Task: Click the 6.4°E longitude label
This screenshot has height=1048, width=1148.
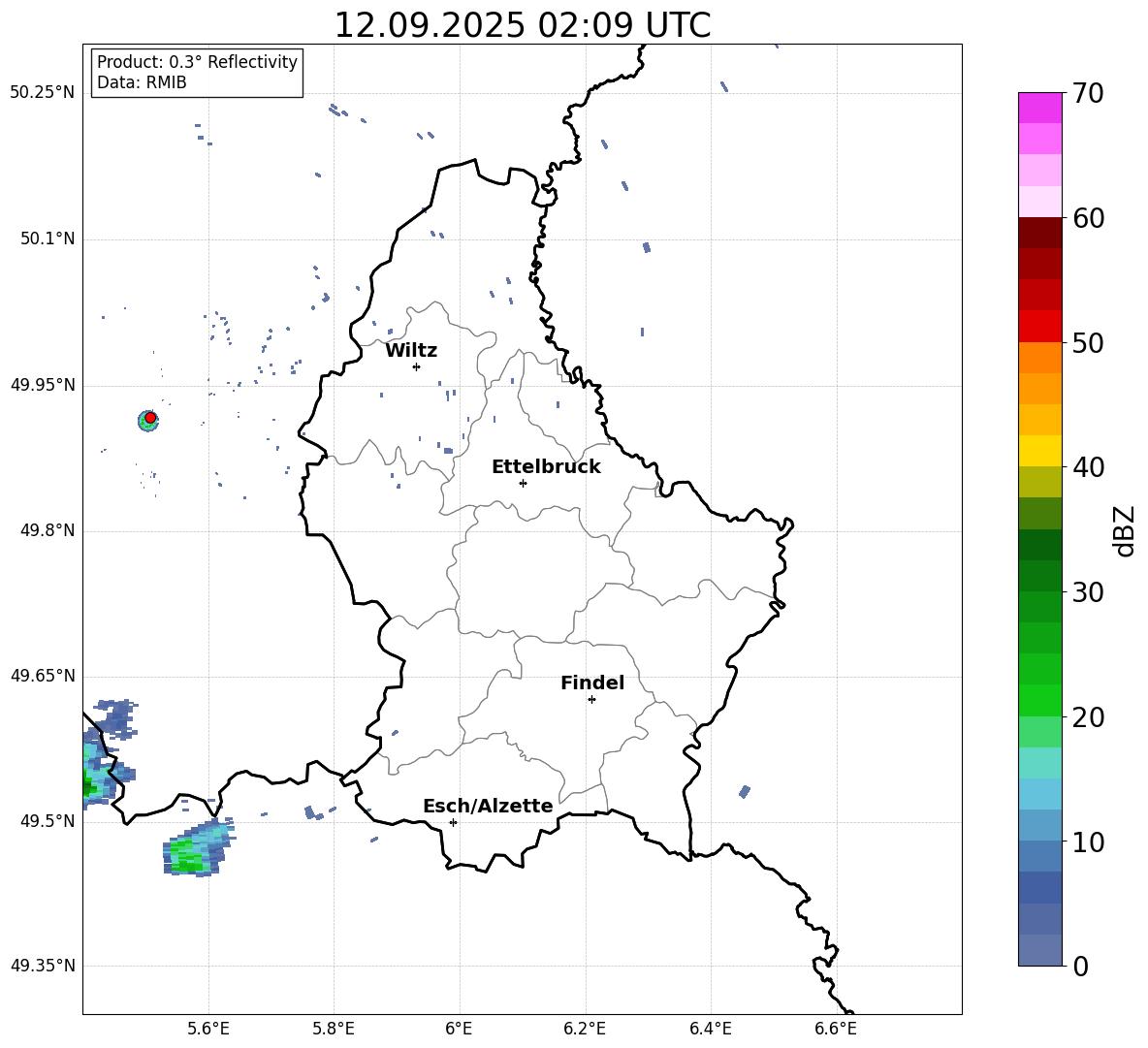Action: (710, 1029)
